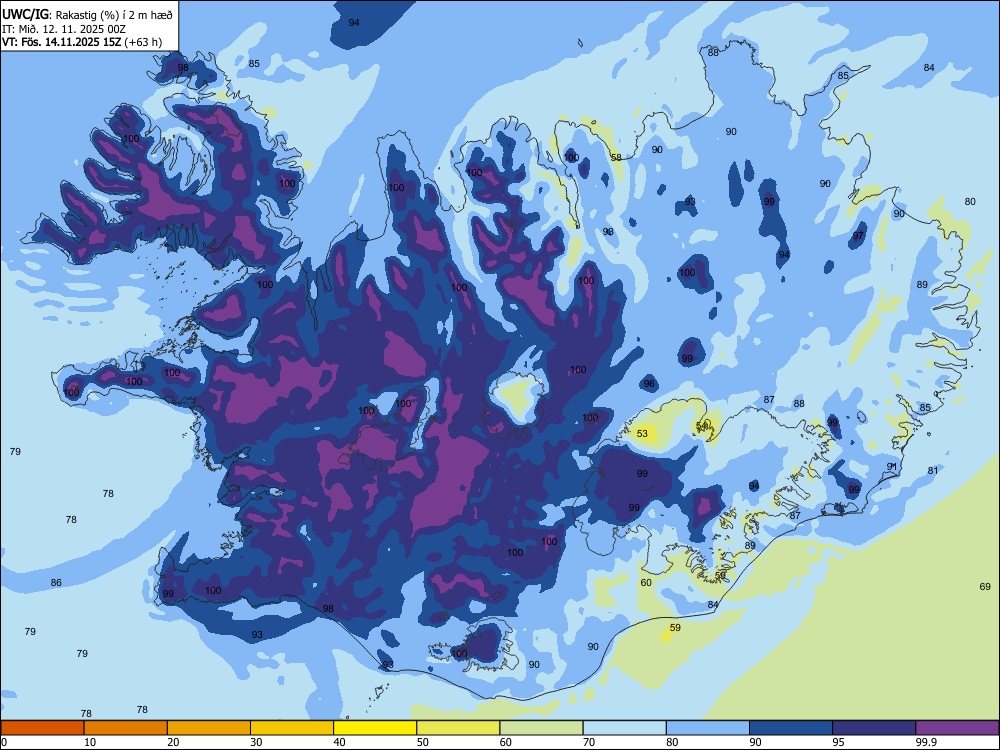Click the '95' legend tick label
The height and width of the screenshot is (750, 1000).
pyautogui.click(x=839, y=742)
